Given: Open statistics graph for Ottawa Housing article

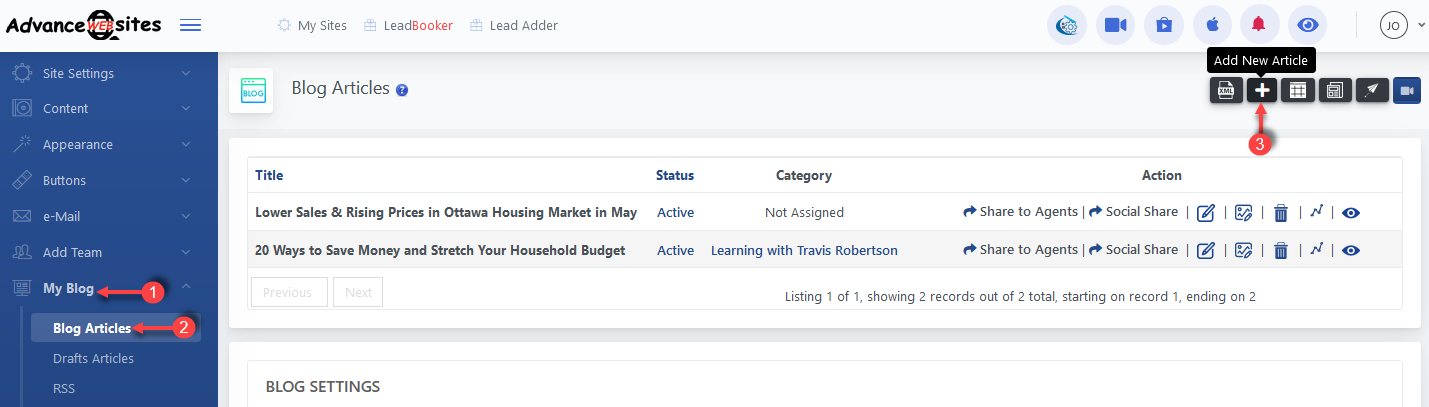Looking at the screenshot, I should click(x=1317, y=211).
